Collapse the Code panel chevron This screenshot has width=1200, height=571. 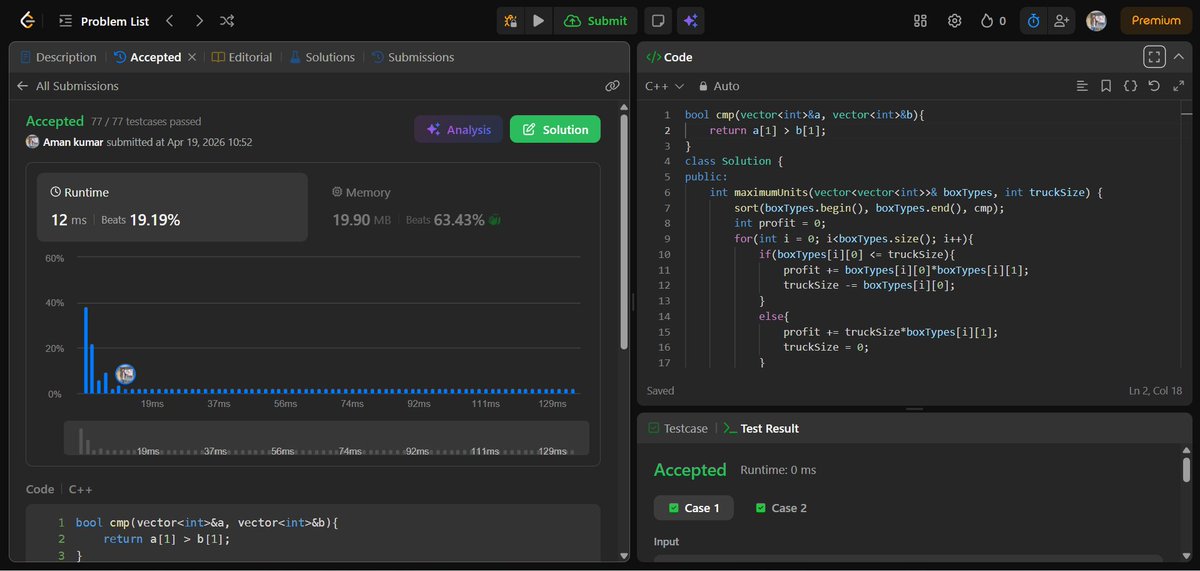pos(1180,57)
